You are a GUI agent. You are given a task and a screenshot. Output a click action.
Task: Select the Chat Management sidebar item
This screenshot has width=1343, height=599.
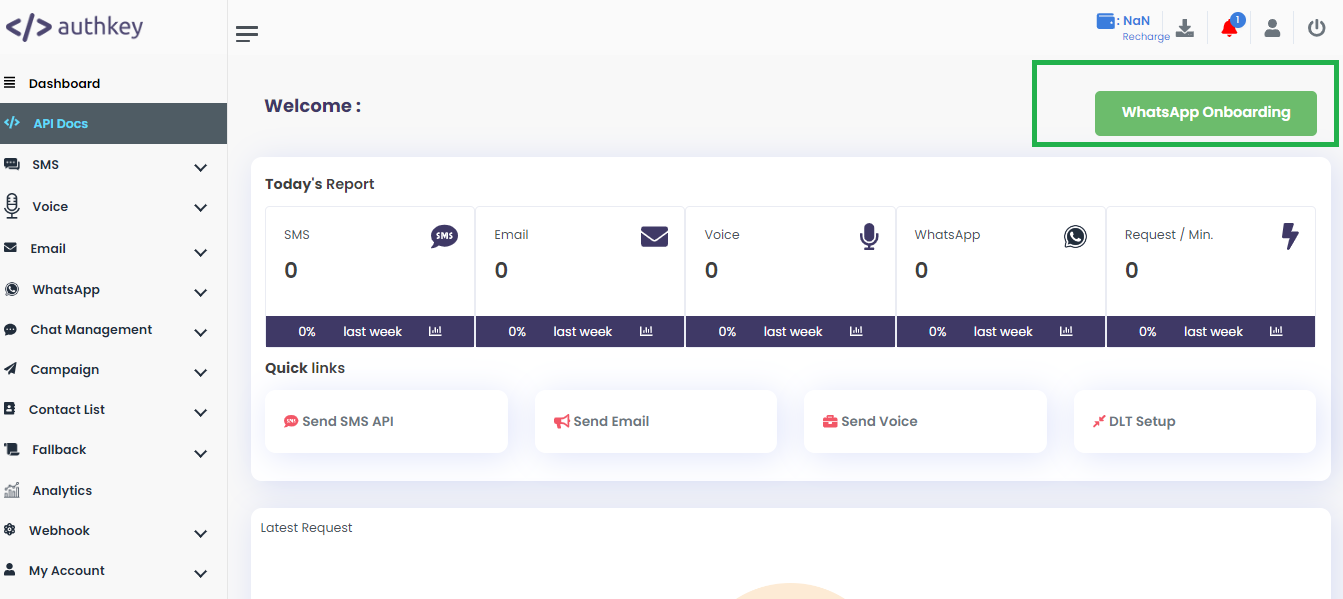click(x=113, y=329)
